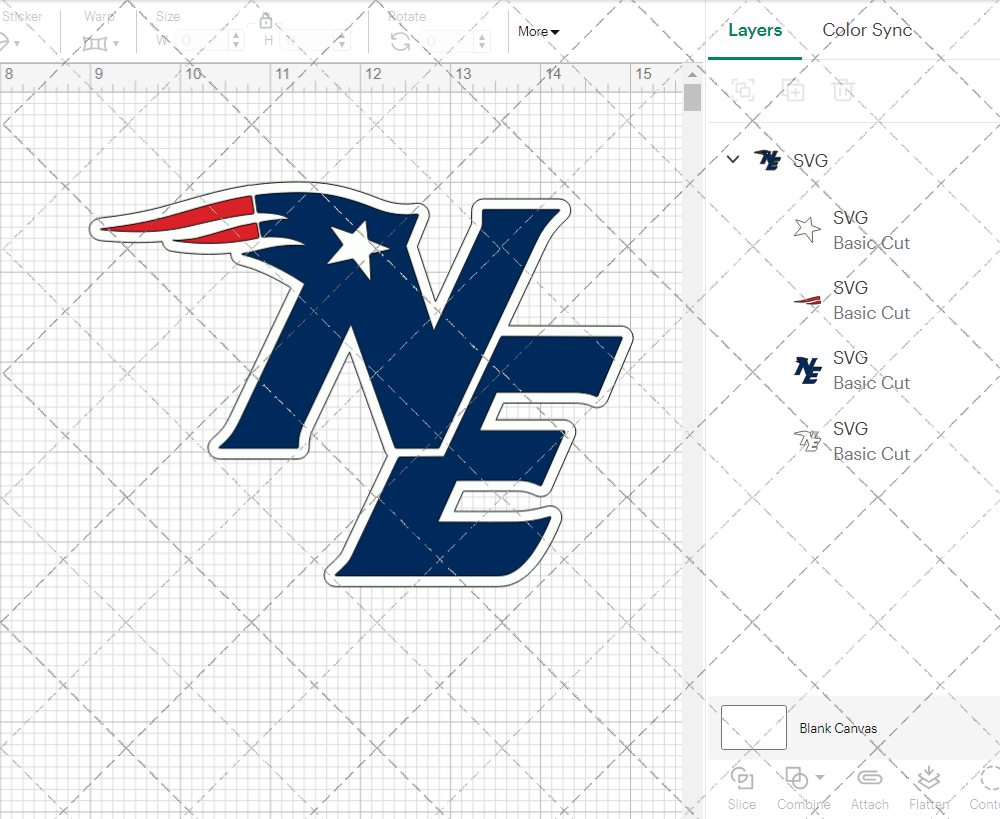Click the Duplicate layer icon
Image resolution: width=1000 pixels, height=819 pixels.
pos(794,90)
